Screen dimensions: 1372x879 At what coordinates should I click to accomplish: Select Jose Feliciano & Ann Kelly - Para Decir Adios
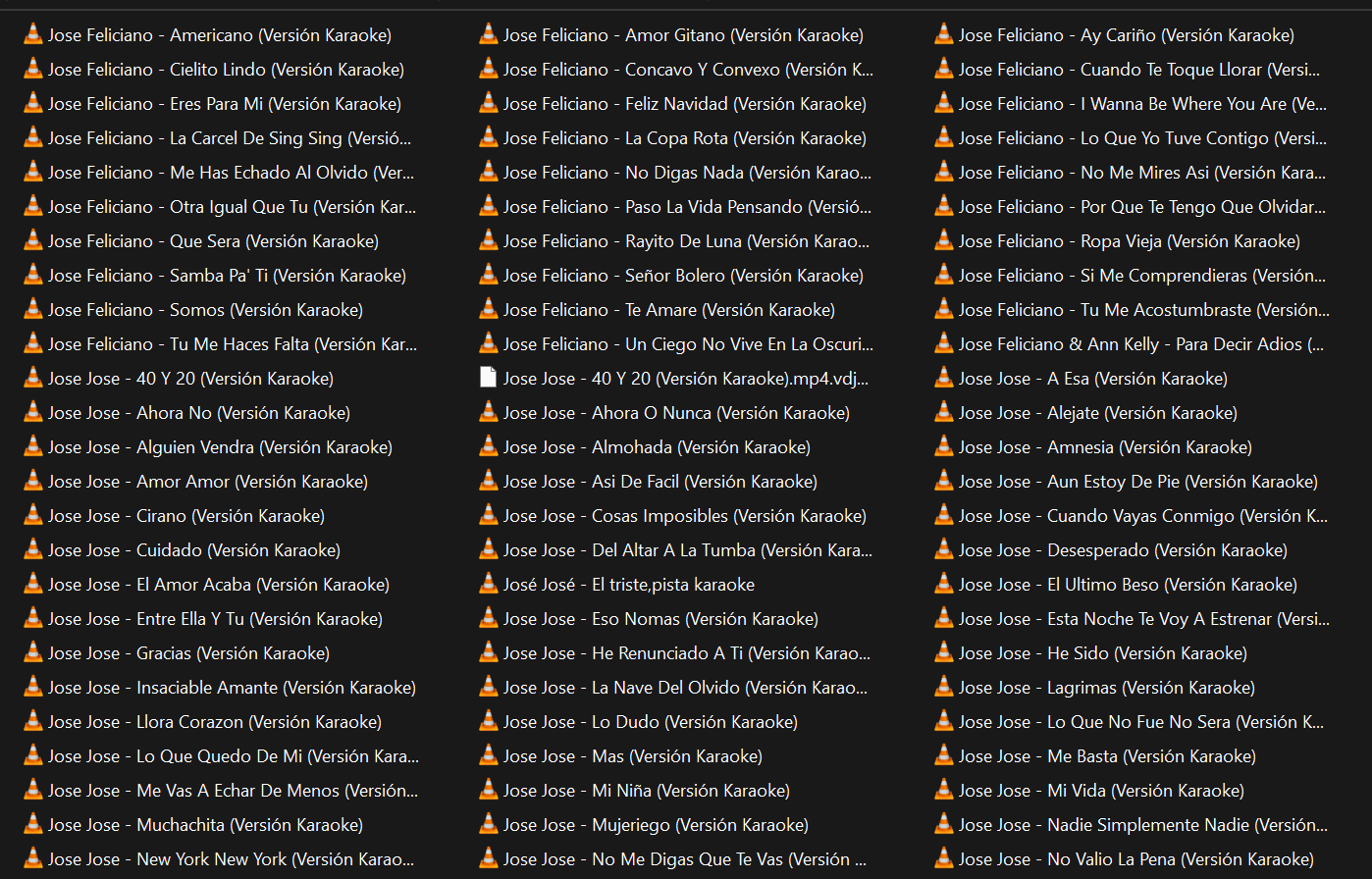[x=1140, y=344]
